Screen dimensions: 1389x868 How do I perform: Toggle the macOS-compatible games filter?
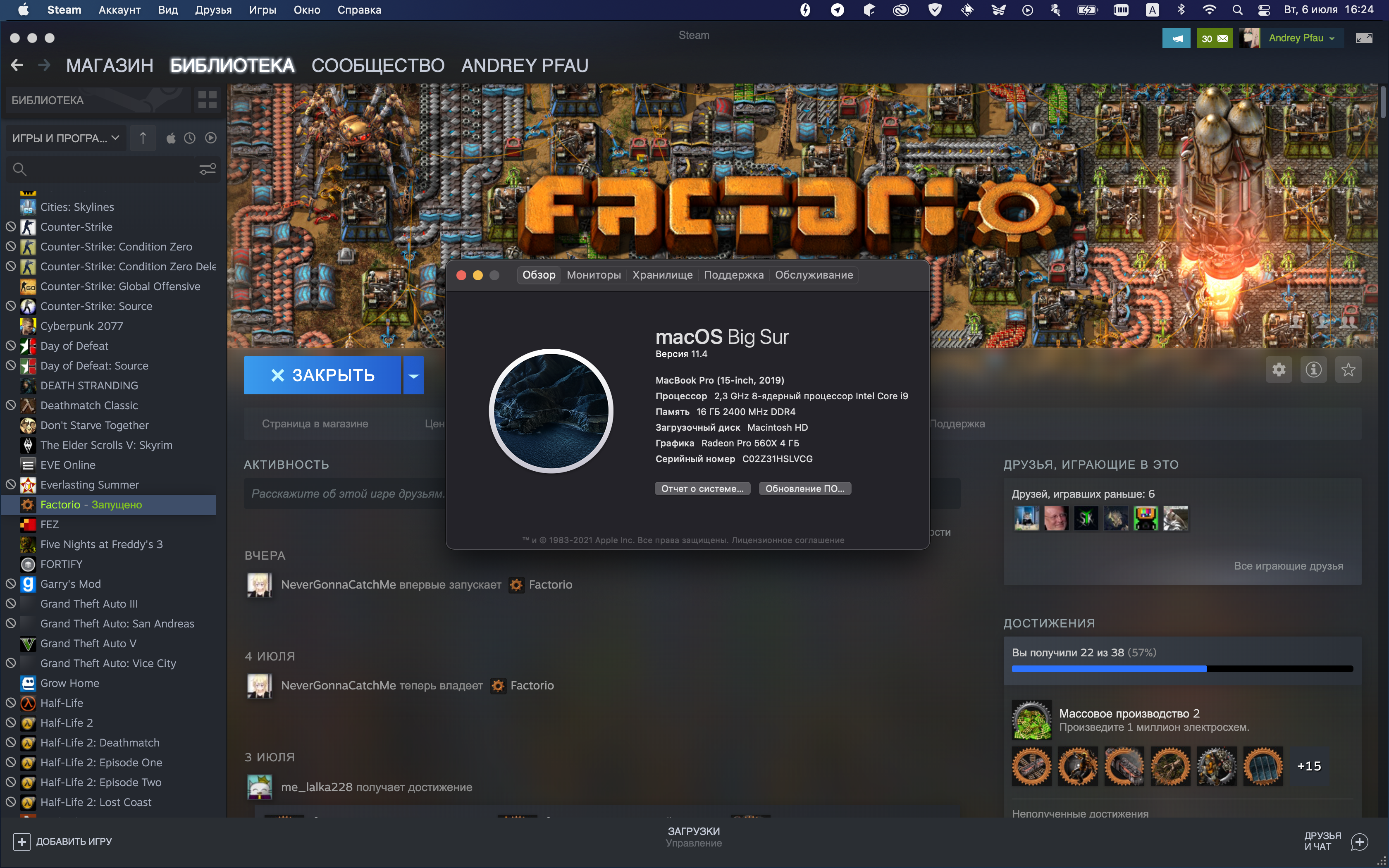(x=170, y=138)
